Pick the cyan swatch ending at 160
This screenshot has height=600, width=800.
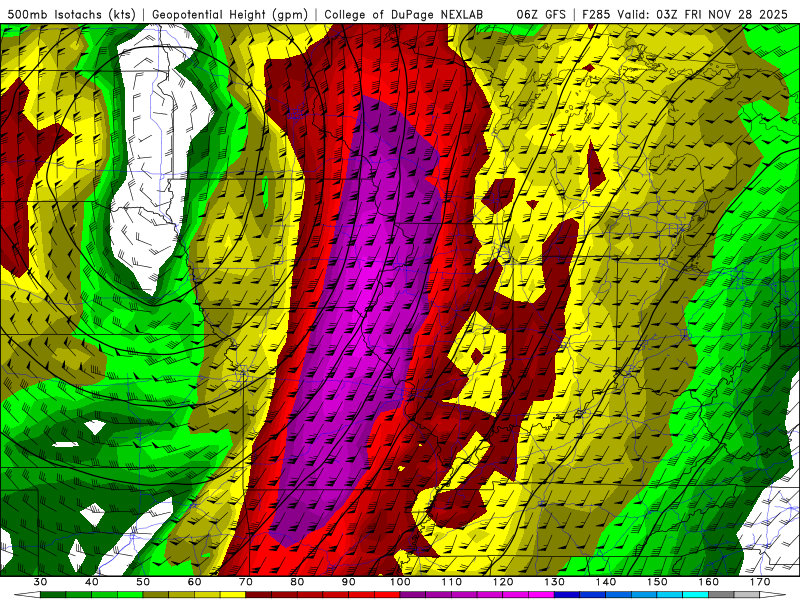click(x=695, y=595)
